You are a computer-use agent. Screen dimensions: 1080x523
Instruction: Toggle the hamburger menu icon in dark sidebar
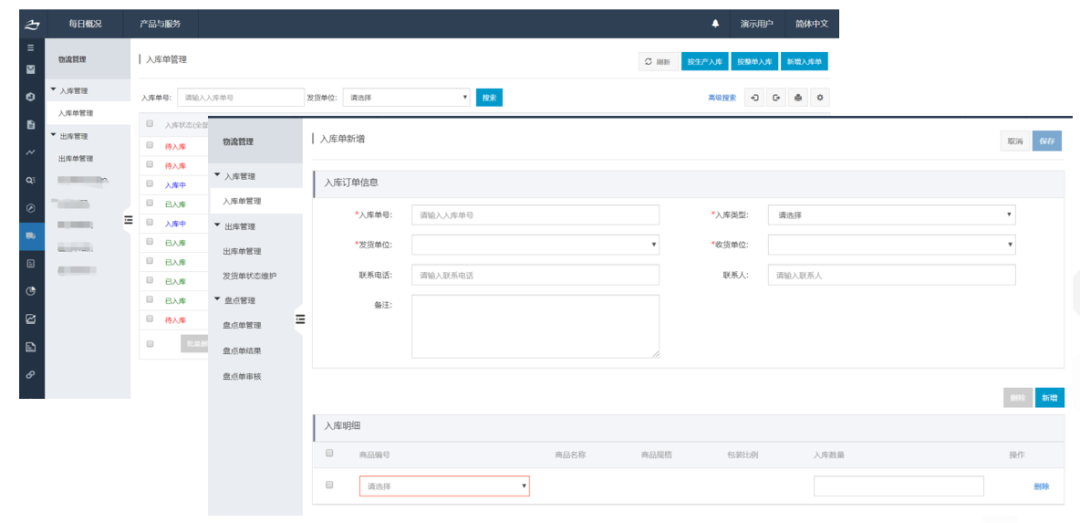tap(30, 48)
